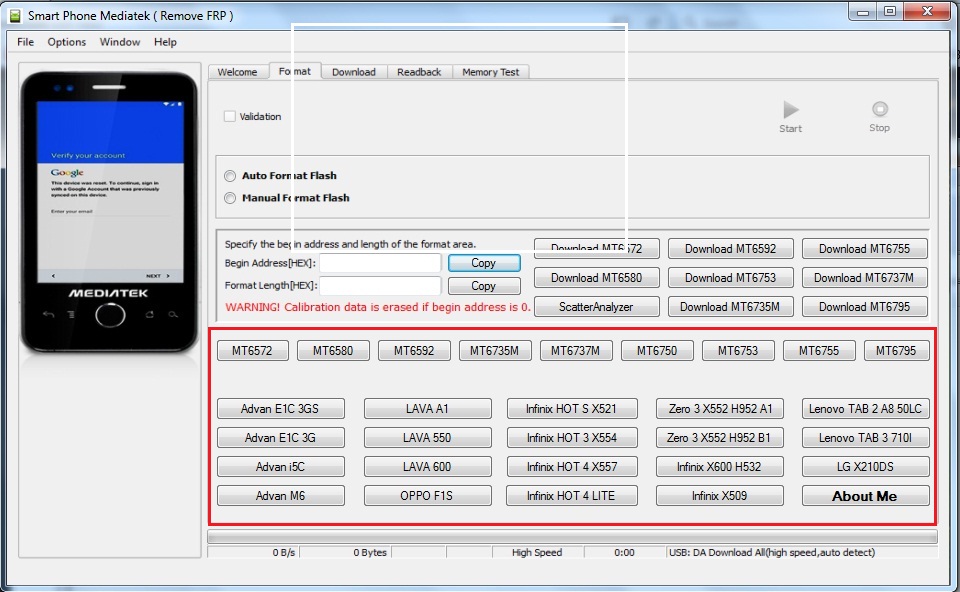Click the Format Length HEX input field
Screen dimensions: 960x592
pos(380,286)
